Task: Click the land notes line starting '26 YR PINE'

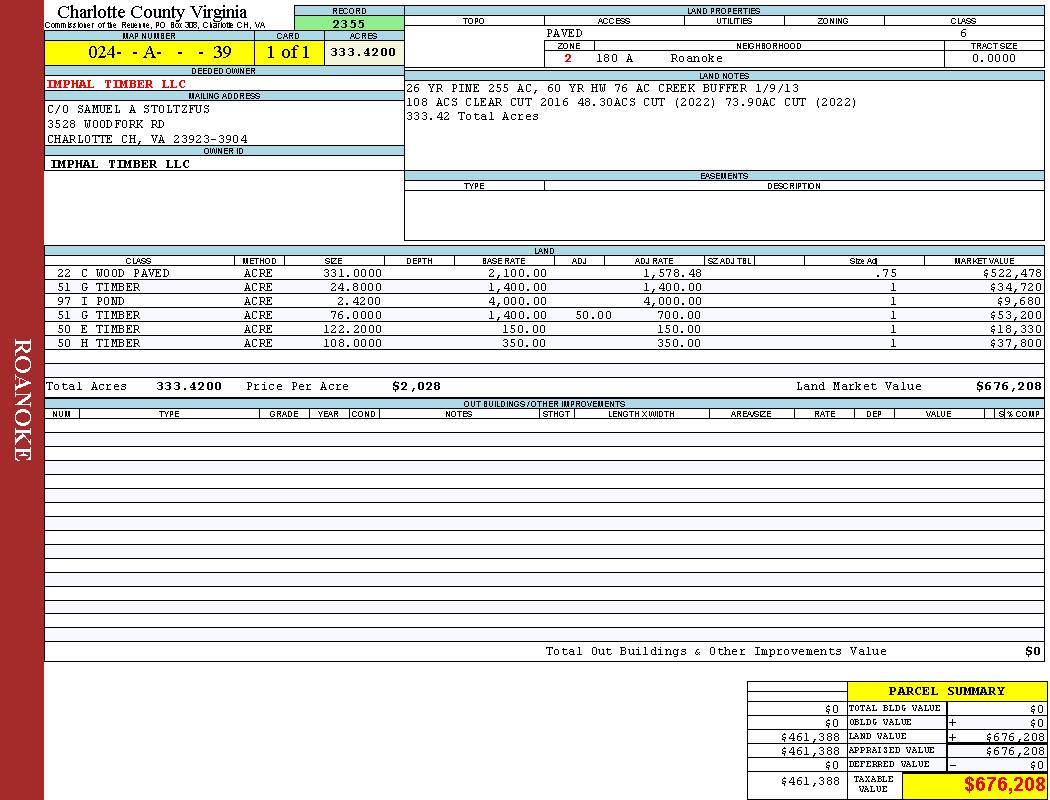Action: coord(602,88)
